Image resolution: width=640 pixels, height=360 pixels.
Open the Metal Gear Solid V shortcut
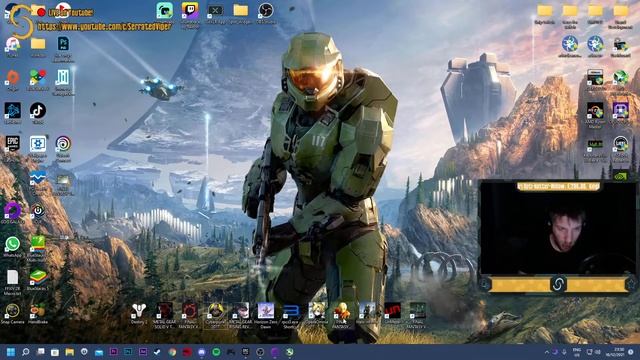164,311
